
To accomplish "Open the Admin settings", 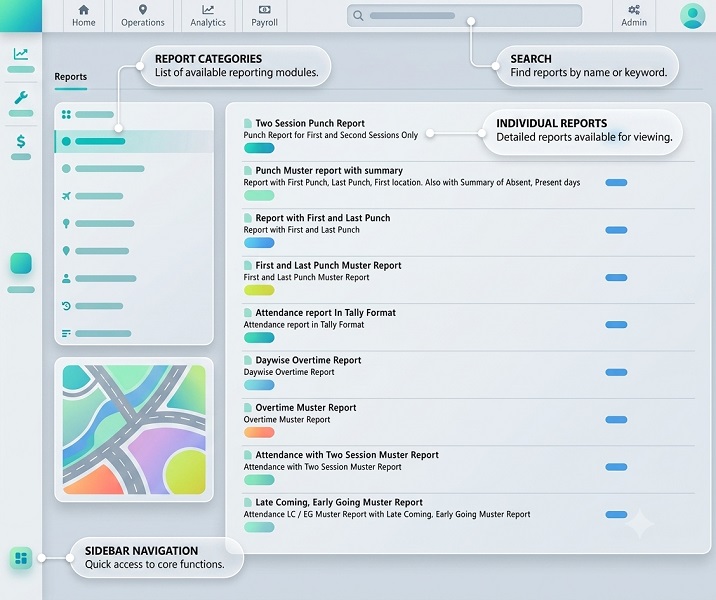I will click(634, 16).
